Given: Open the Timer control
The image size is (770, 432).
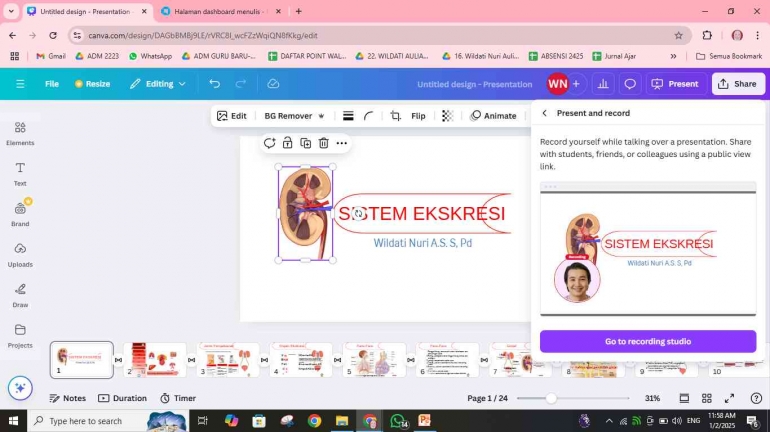Looking at the screenshot, I should point(178,398).
